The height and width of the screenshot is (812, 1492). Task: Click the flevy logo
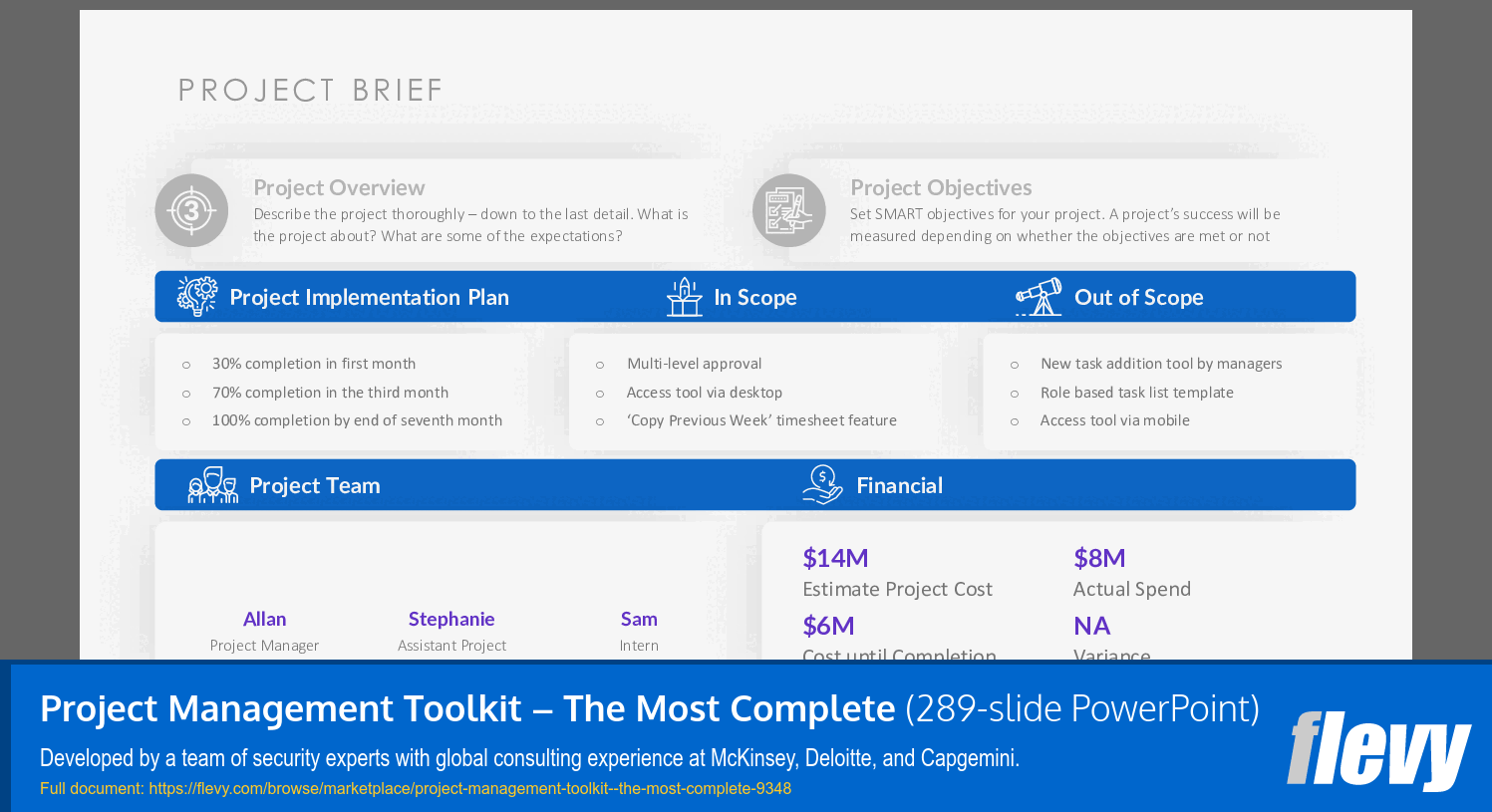[1378, 749]
